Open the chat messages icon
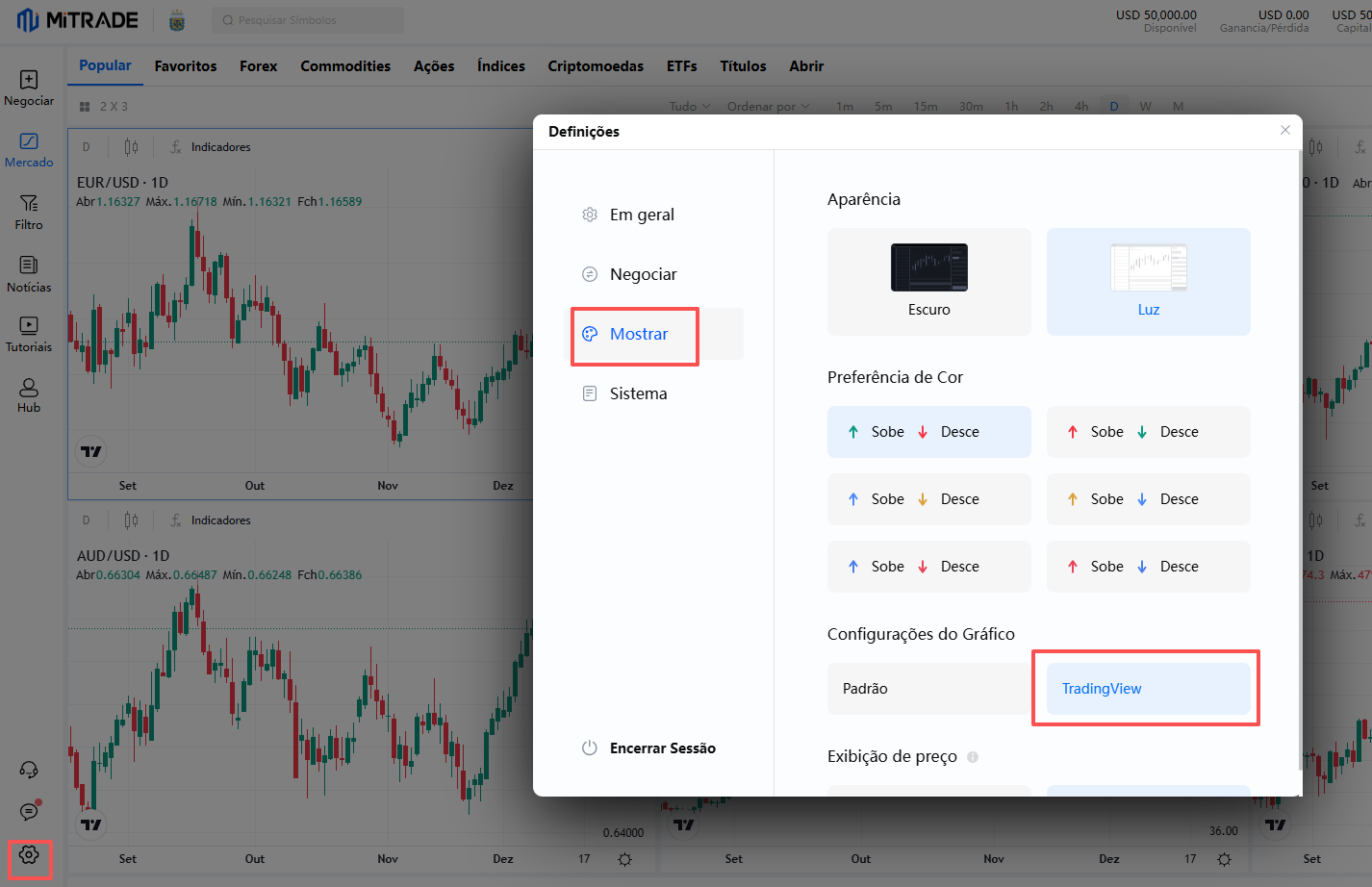The image size is (1372, 887). pos(29,812)
